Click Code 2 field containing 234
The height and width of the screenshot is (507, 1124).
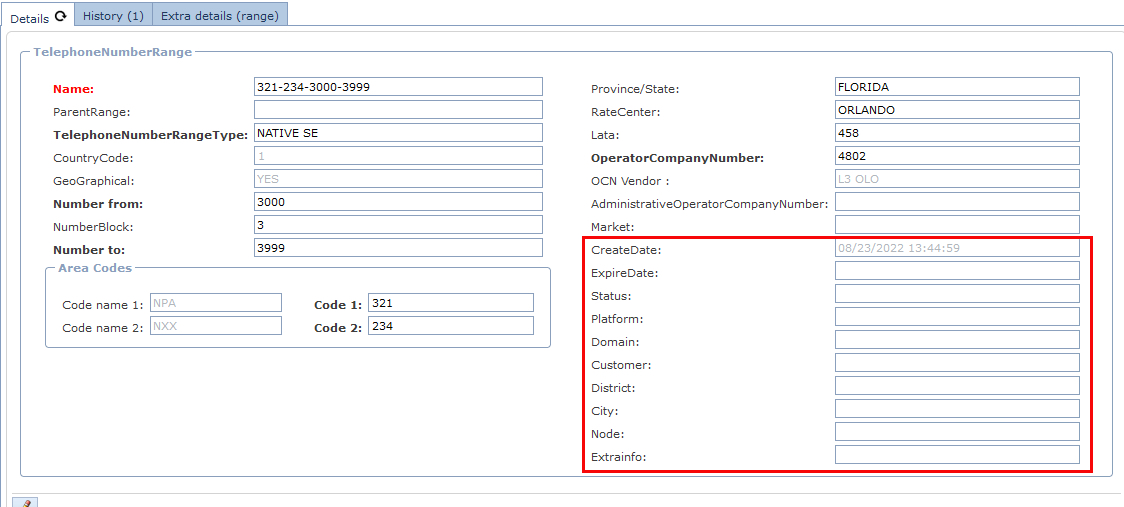point(450,326)
